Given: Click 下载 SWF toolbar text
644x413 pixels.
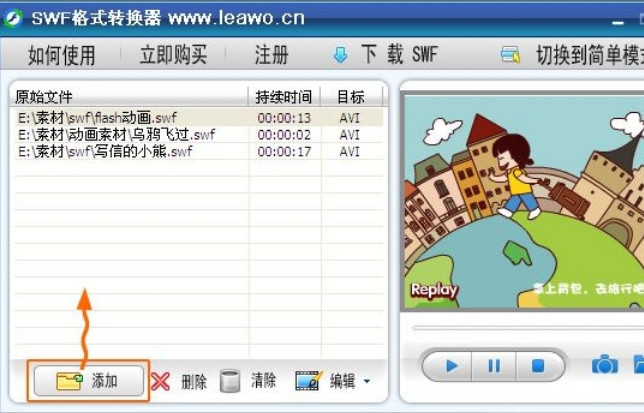Looking at the screenshot, I should pyautogui.click(x=399, y=55).
